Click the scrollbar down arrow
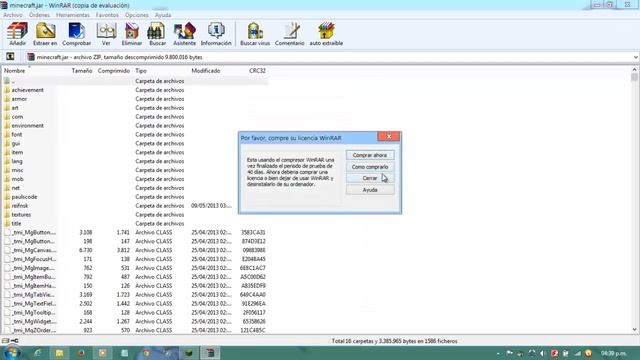The image size is (640, 360). [x=634, y=329]
